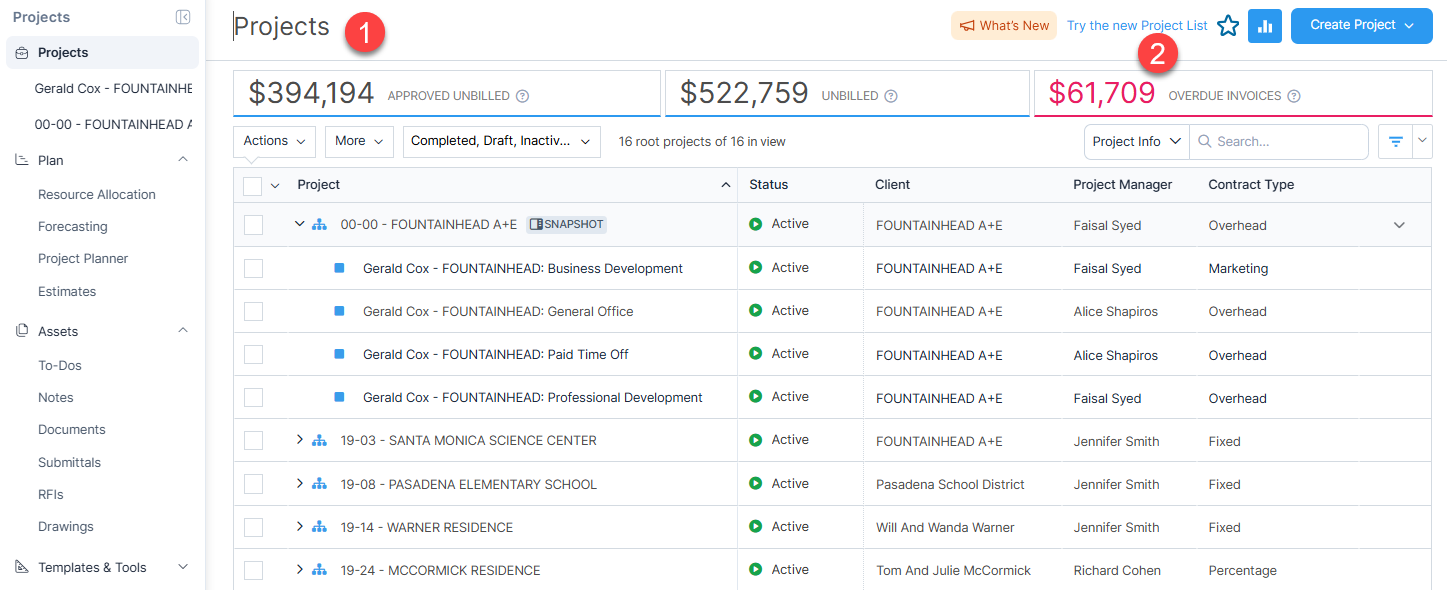
Task: Open the bar chart dashboard icon
Action: pos(1265,26)
